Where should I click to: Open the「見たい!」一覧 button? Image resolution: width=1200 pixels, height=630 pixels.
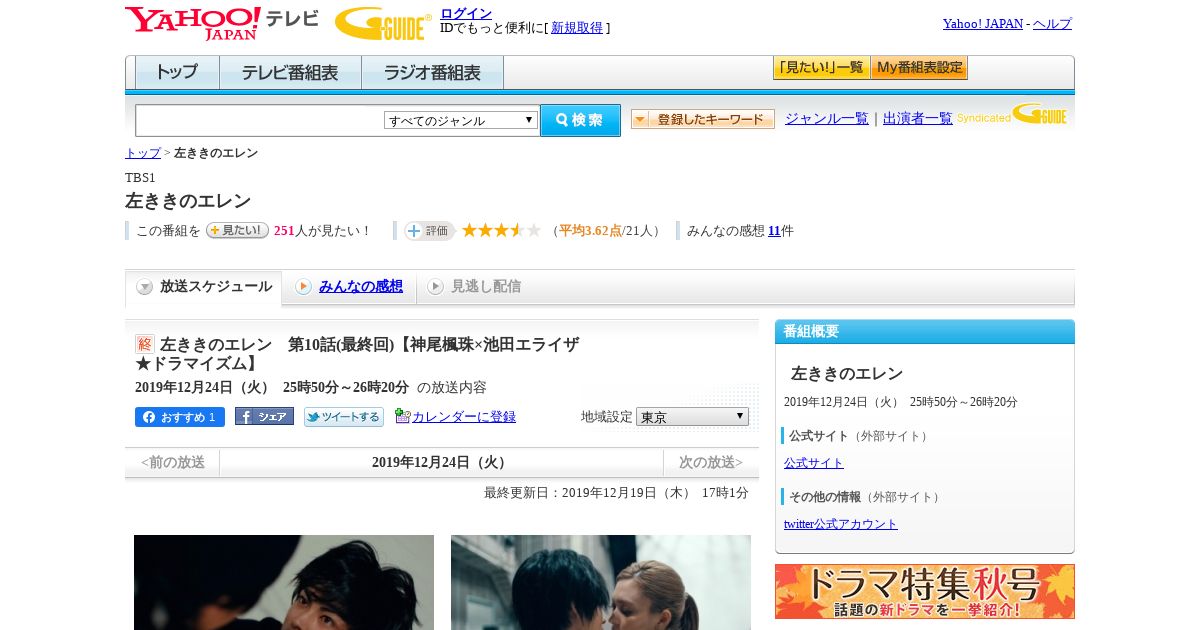point(821,68)
